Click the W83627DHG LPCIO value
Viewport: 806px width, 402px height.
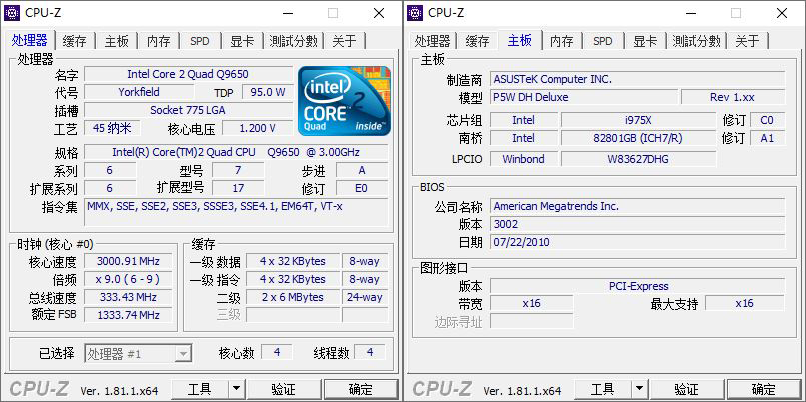638,159
